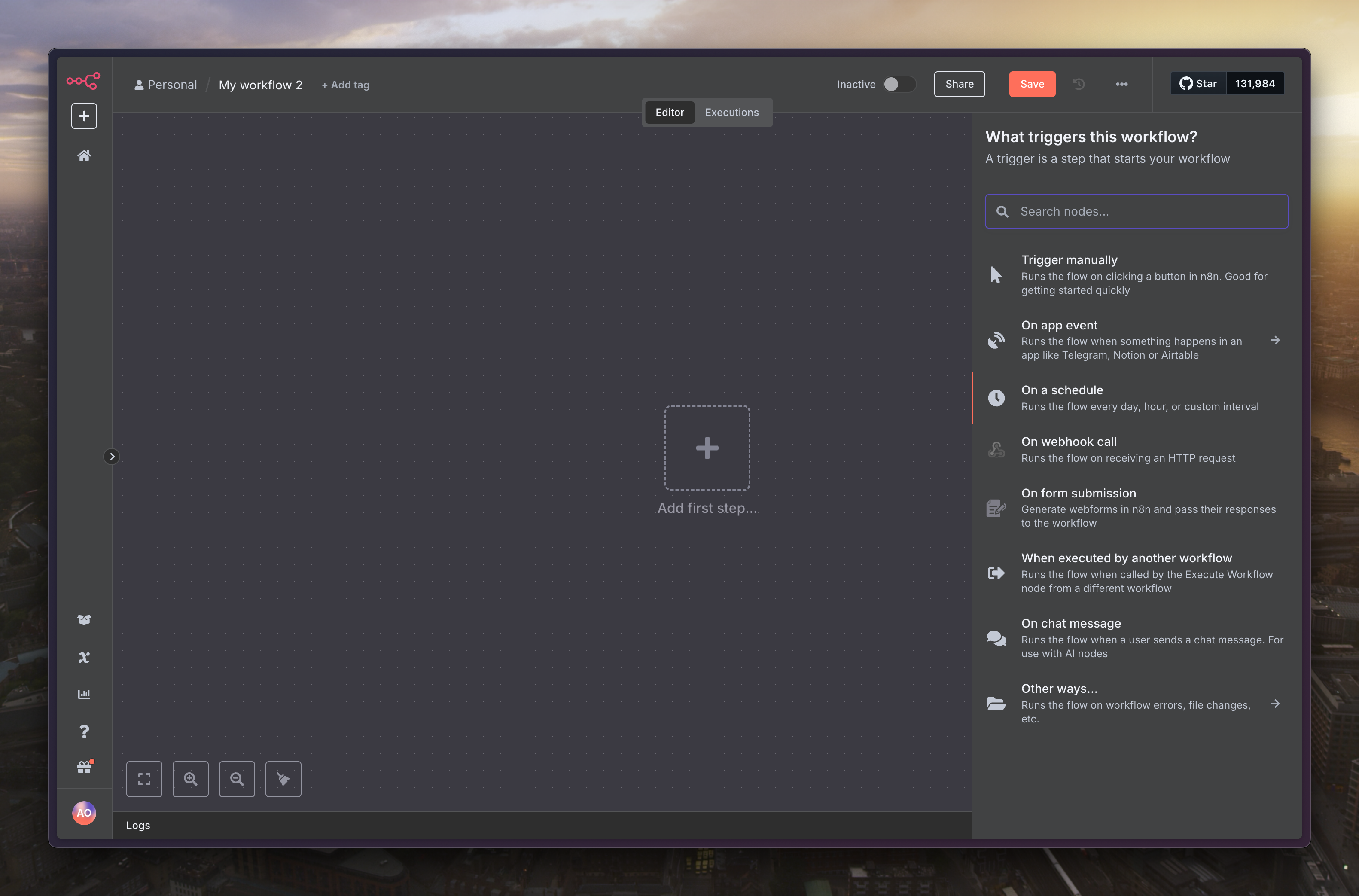Click the tidy up workflow icon
Viewport: 1359px width, 896px height.
pos(283,779)
